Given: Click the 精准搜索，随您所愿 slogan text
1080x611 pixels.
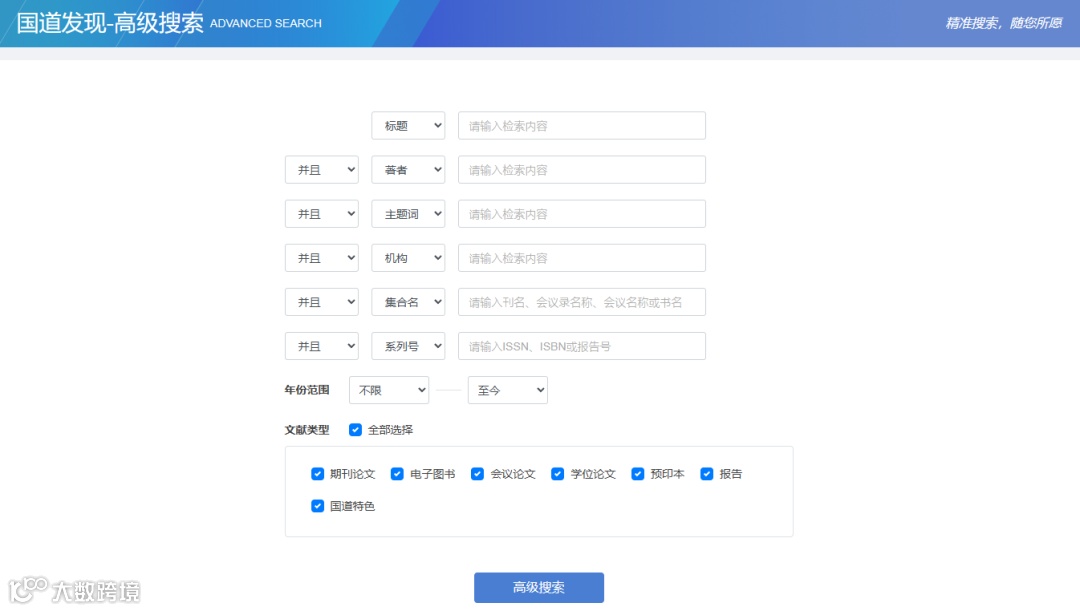Looking at the screenshot, I should pyautogui.click(x=1004, y=23).
